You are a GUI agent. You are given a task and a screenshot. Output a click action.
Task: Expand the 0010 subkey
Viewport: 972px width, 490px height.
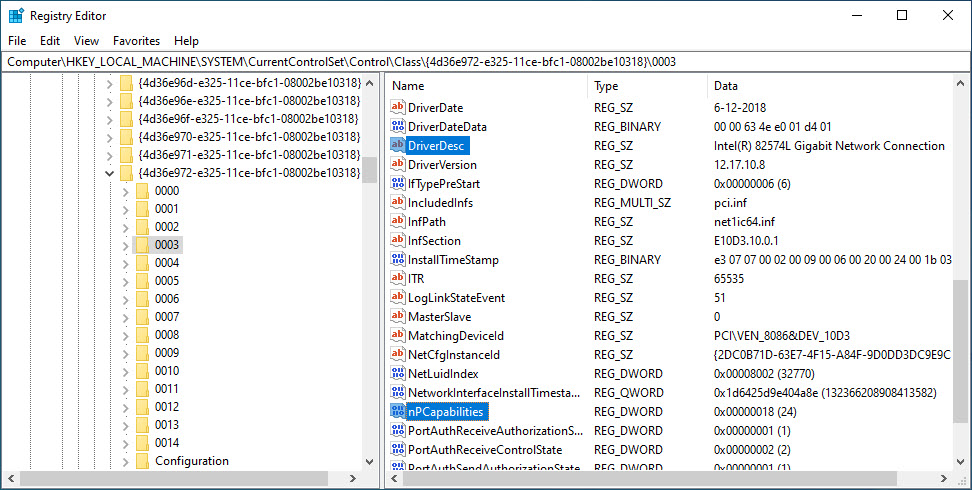[x=125, y=371]
